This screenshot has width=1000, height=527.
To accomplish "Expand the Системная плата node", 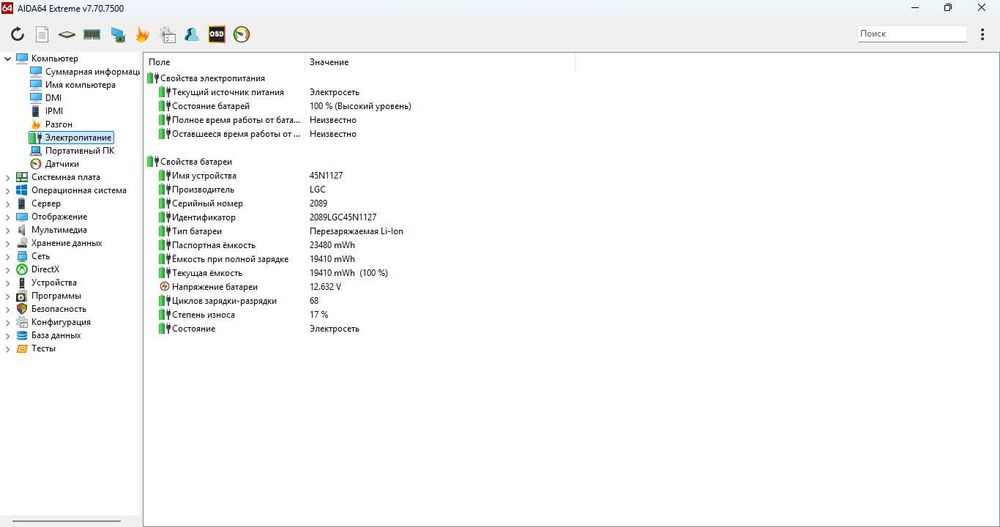I will pyautogui.click(x=8, y=177).
